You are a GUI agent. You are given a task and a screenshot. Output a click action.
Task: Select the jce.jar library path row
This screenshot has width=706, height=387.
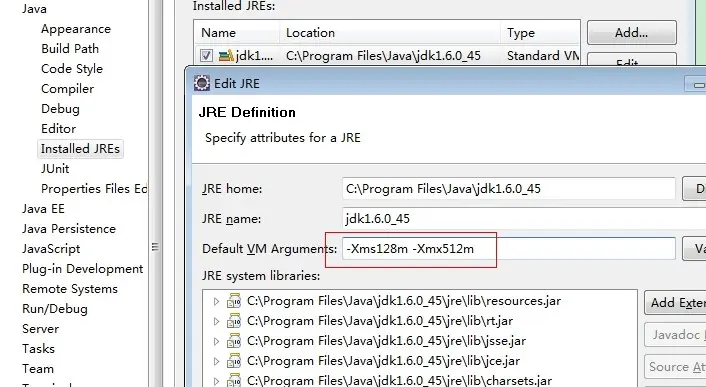384,361
